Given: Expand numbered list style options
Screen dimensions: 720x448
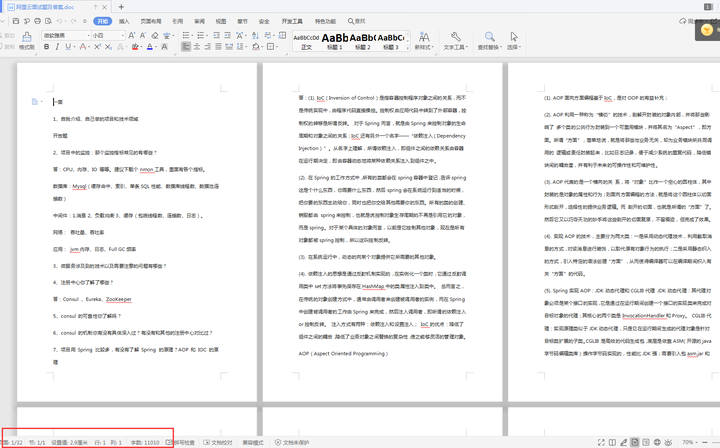Looking at the screenshot, I should [x=207, y=35].
